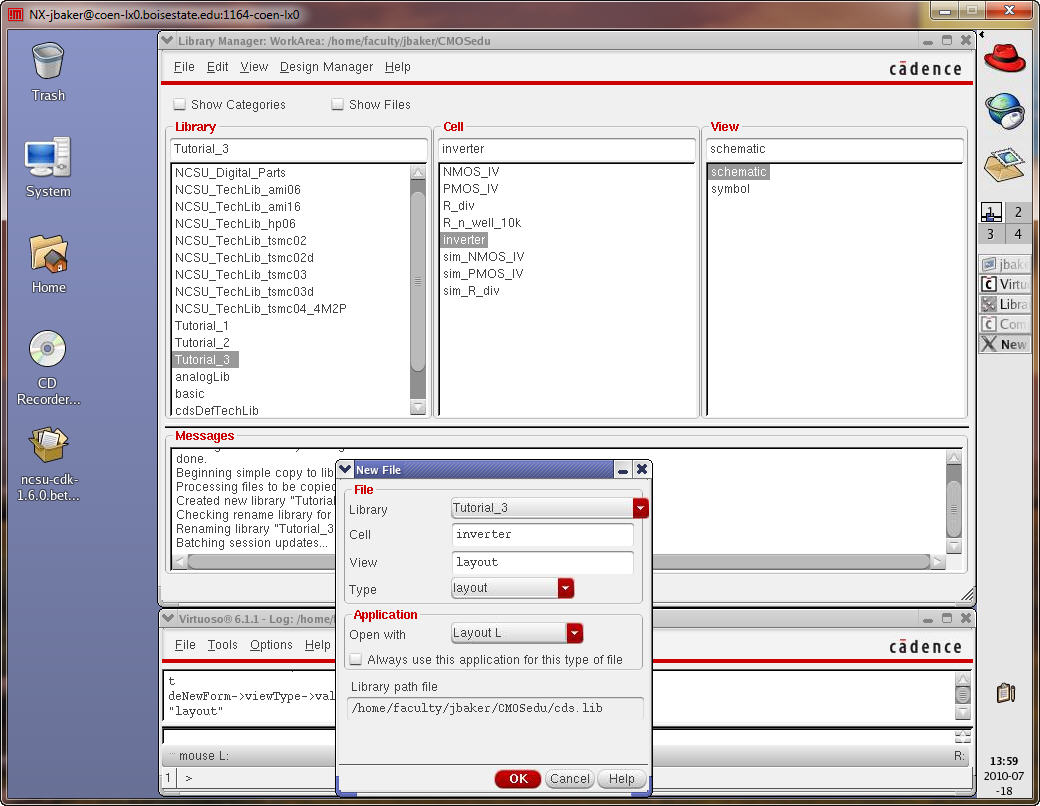Enable the Show Files checkbox
This screenshot has width=1040, height=806.
tap(338, 105)
